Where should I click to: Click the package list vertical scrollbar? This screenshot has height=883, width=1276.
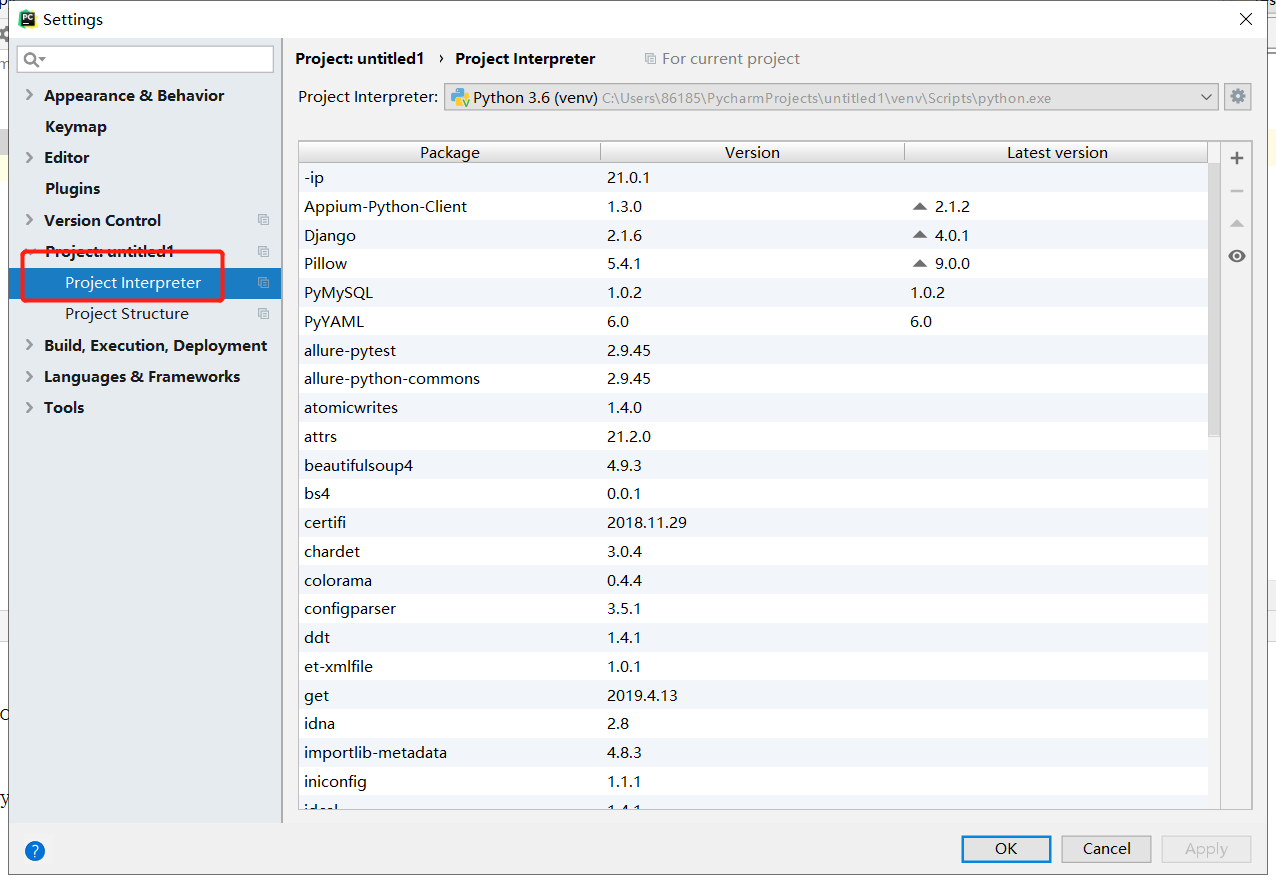(1214, 300)
